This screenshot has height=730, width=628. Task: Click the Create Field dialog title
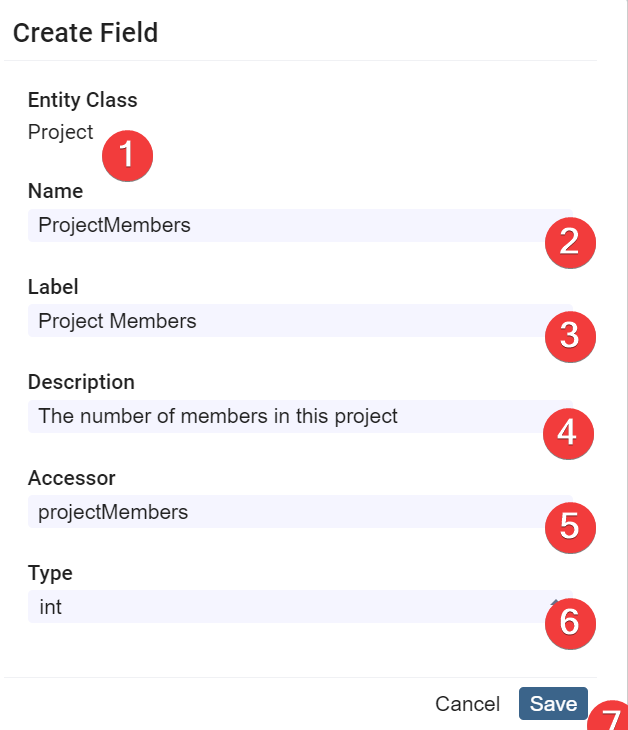(x=85, y=33)
